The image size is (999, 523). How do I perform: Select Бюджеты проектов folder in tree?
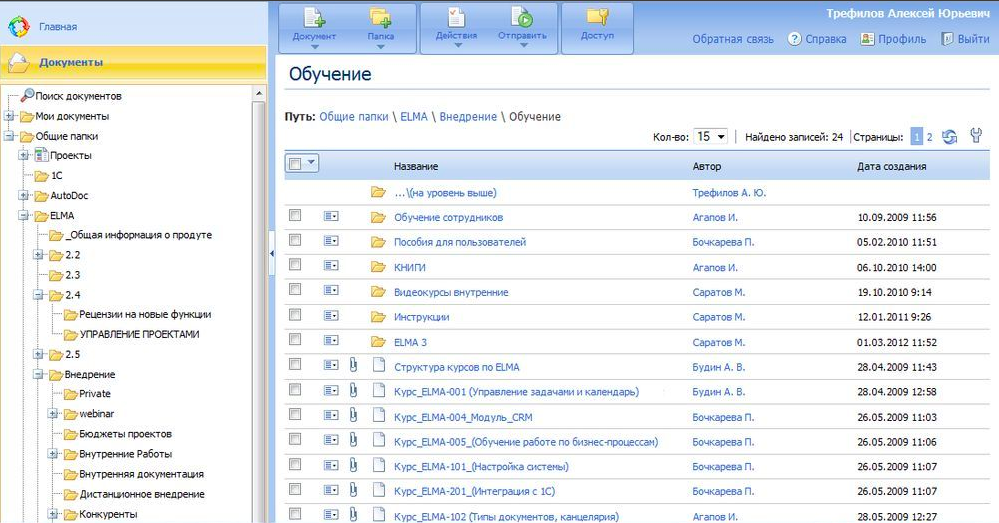point(126,434)
